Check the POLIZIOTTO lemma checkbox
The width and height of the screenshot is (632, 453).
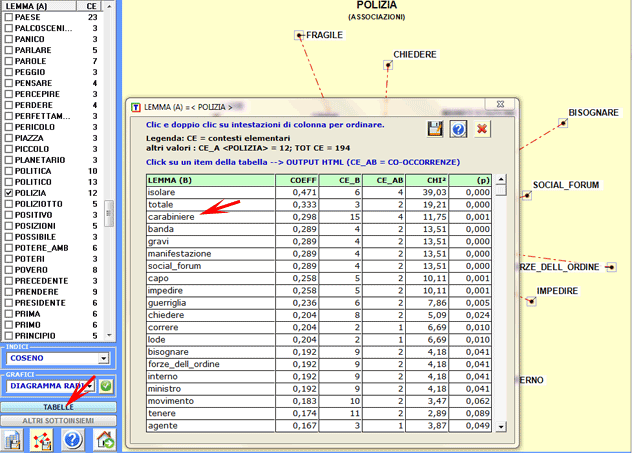pyautogui.click(x=8, y=204)
